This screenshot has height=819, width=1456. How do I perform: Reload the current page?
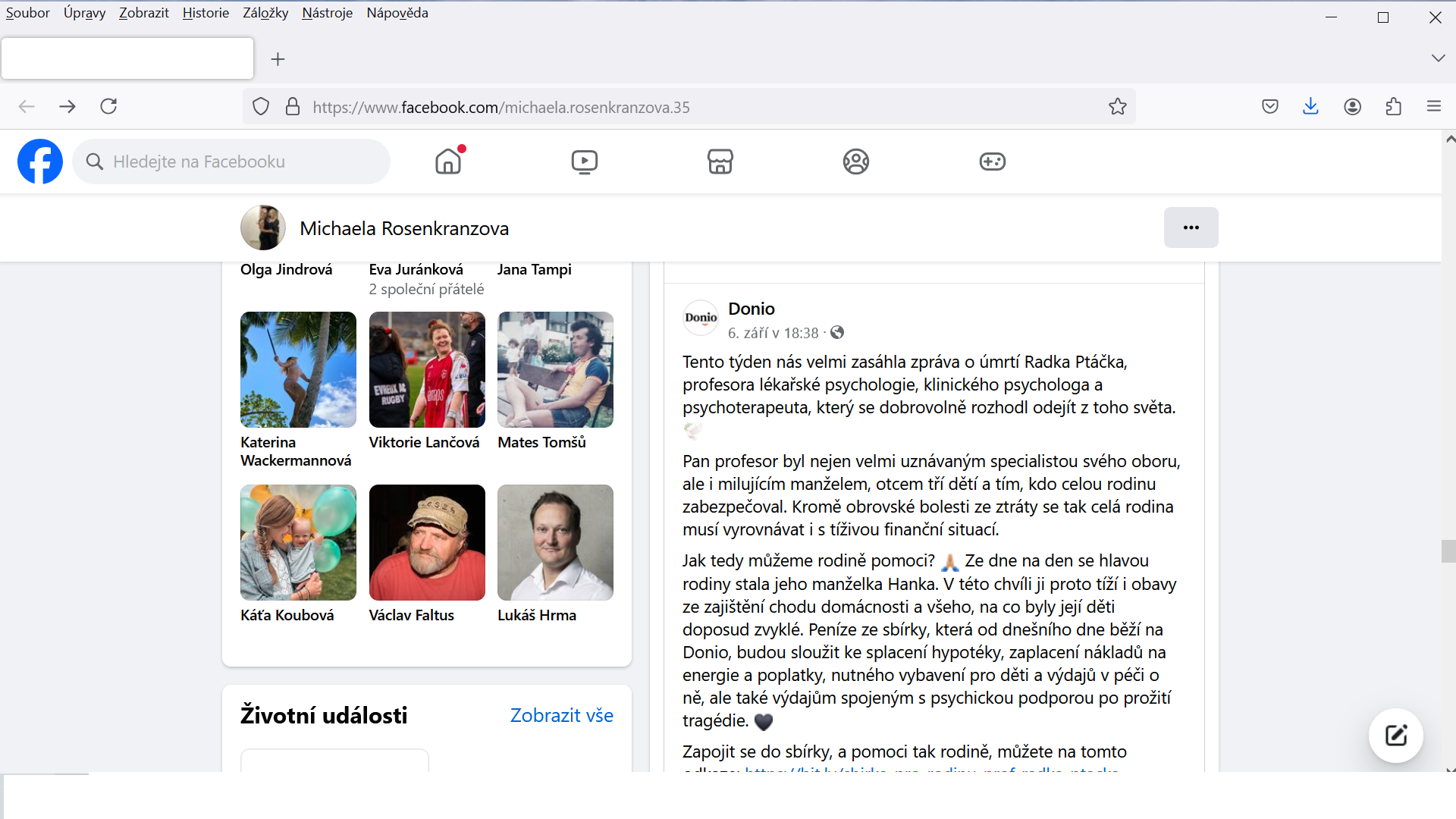click(108, 107)
